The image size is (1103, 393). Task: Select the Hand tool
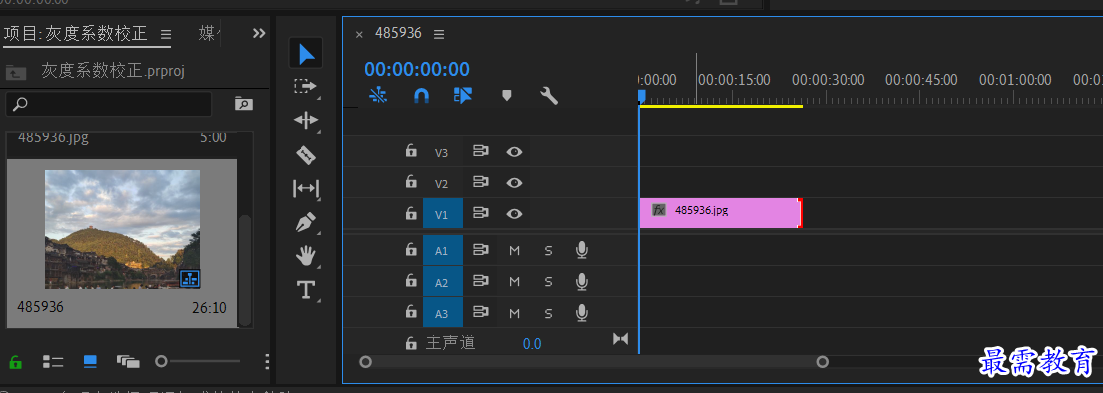click(x=306, y=256)
